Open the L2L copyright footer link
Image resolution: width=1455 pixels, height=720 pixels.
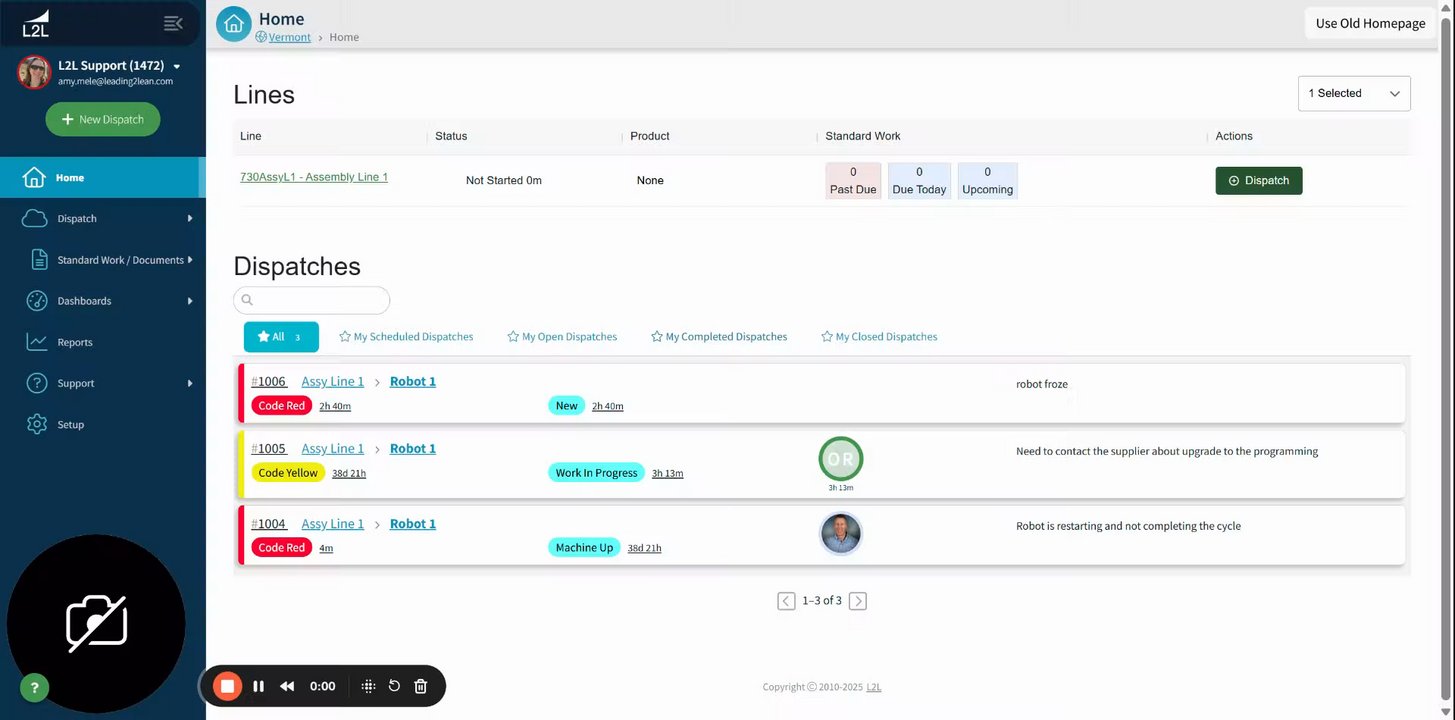click(x=874, y=687)
